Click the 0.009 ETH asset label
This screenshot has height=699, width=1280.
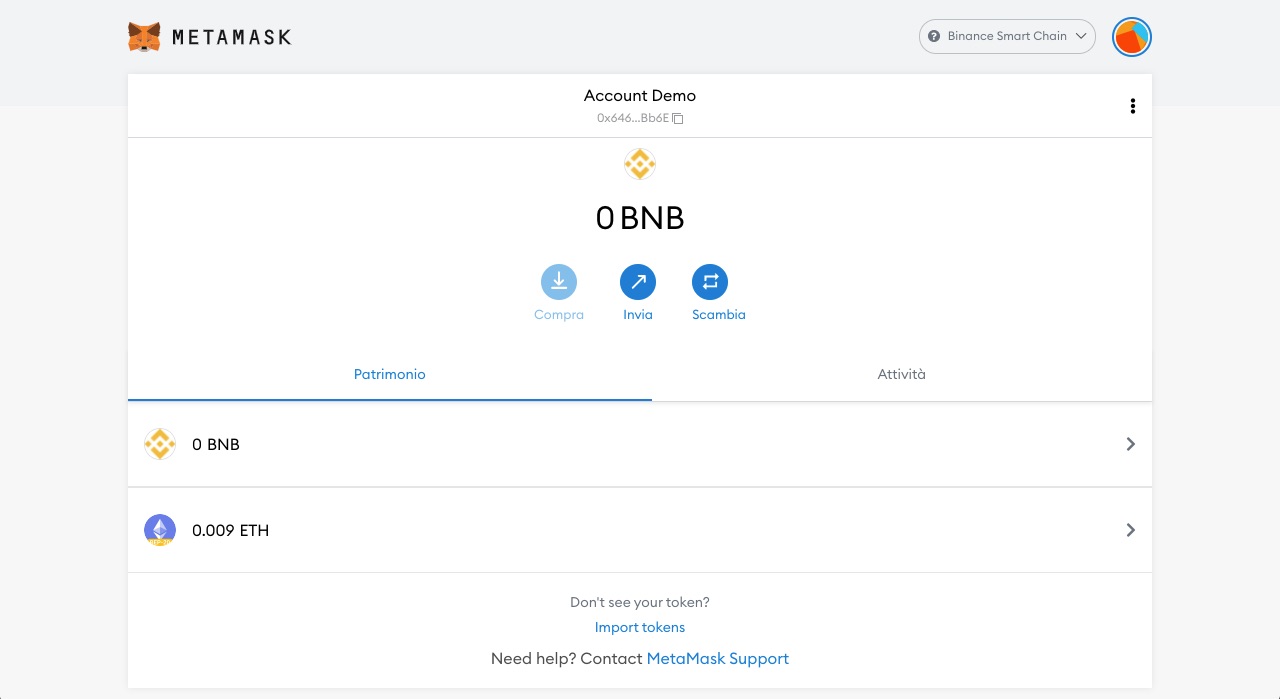pyautogui.click(x=231, y=531)
